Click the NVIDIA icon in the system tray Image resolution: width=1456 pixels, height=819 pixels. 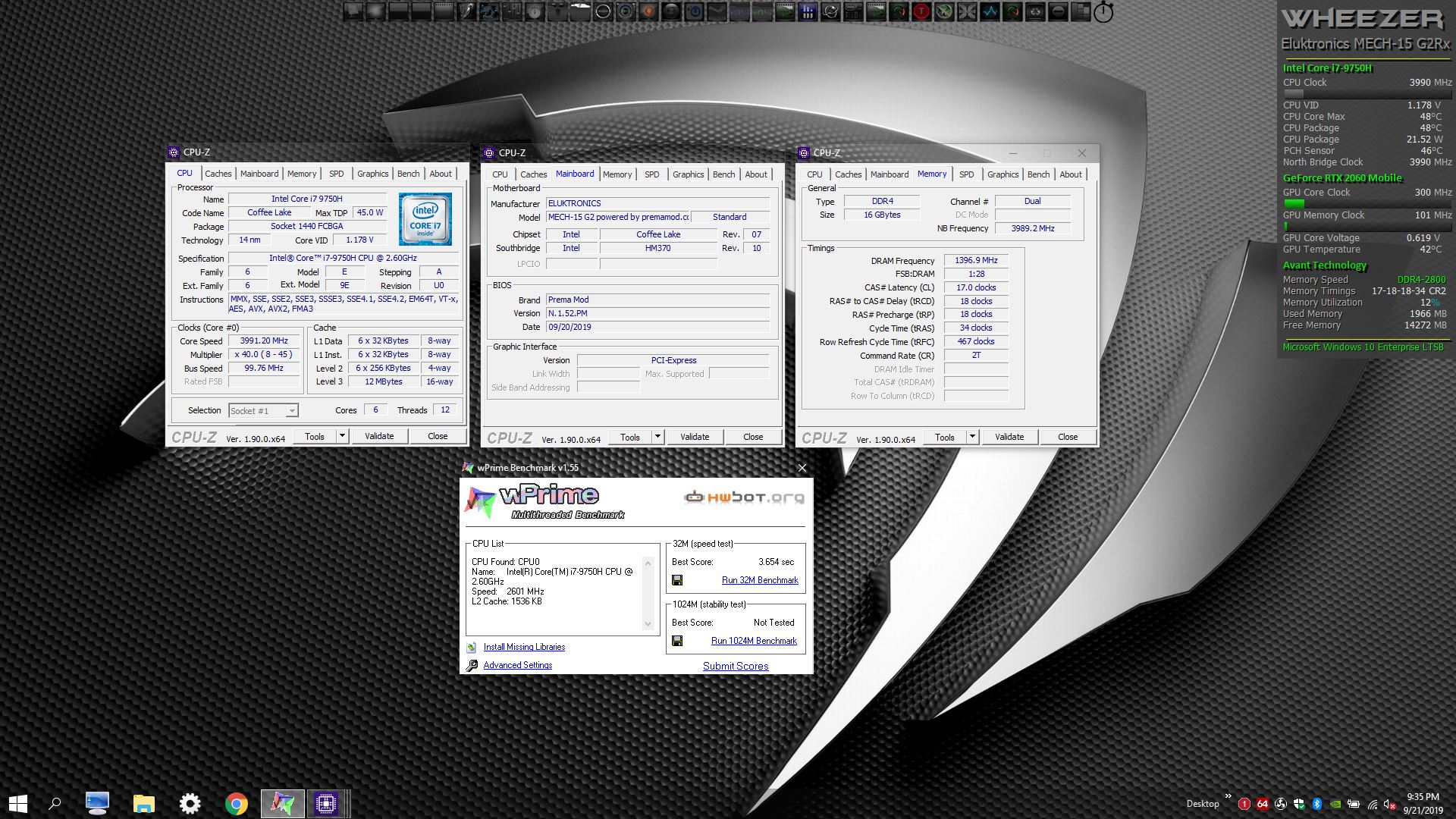tap(1335, 804)
